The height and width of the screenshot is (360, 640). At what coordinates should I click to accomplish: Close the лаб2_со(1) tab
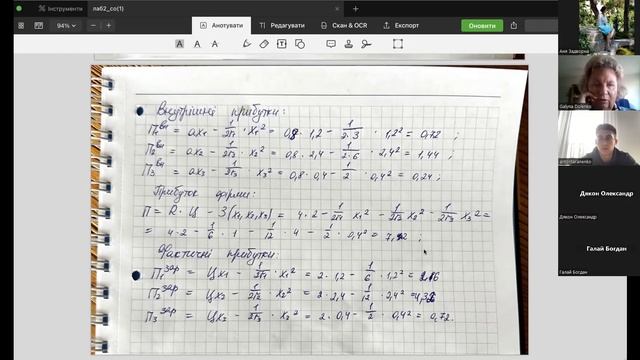tap(337, 9)
